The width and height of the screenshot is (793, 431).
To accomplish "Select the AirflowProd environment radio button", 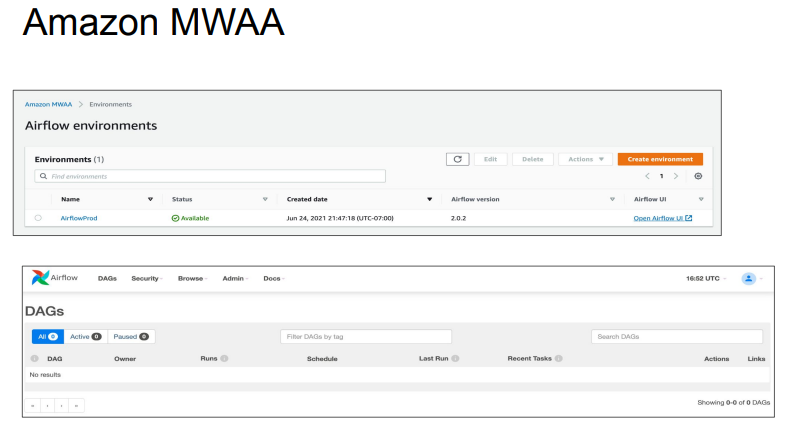I will [38, 218].
